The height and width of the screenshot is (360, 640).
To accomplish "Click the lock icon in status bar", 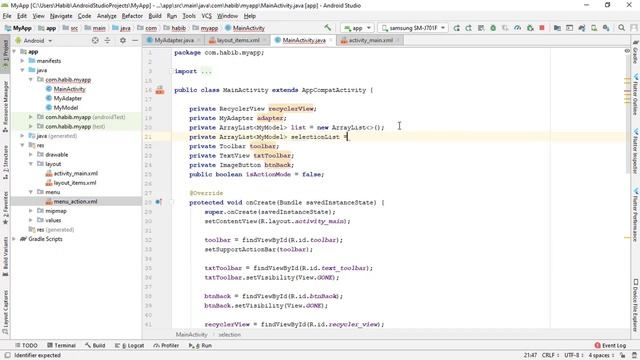I will click(622, 356).
